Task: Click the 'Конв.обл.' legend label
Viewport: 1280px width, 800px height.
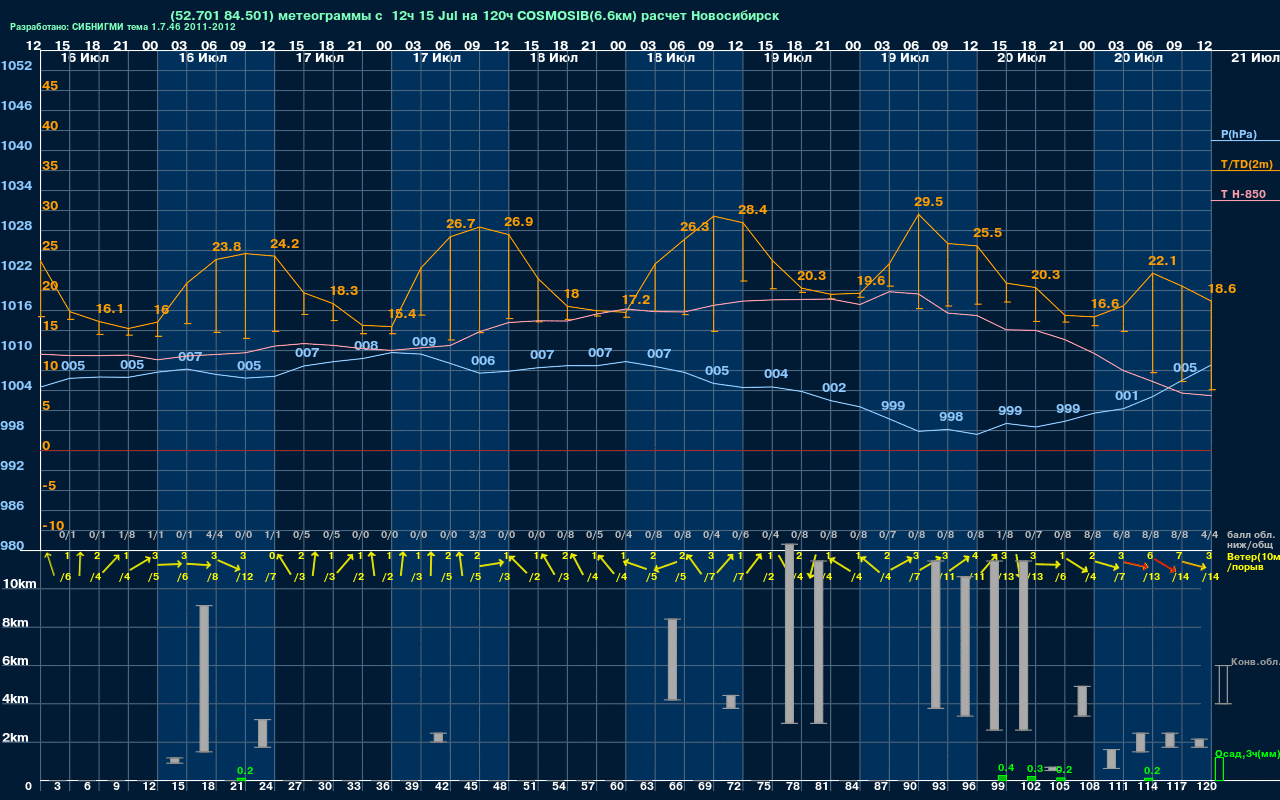Action: coord(1254,662)
